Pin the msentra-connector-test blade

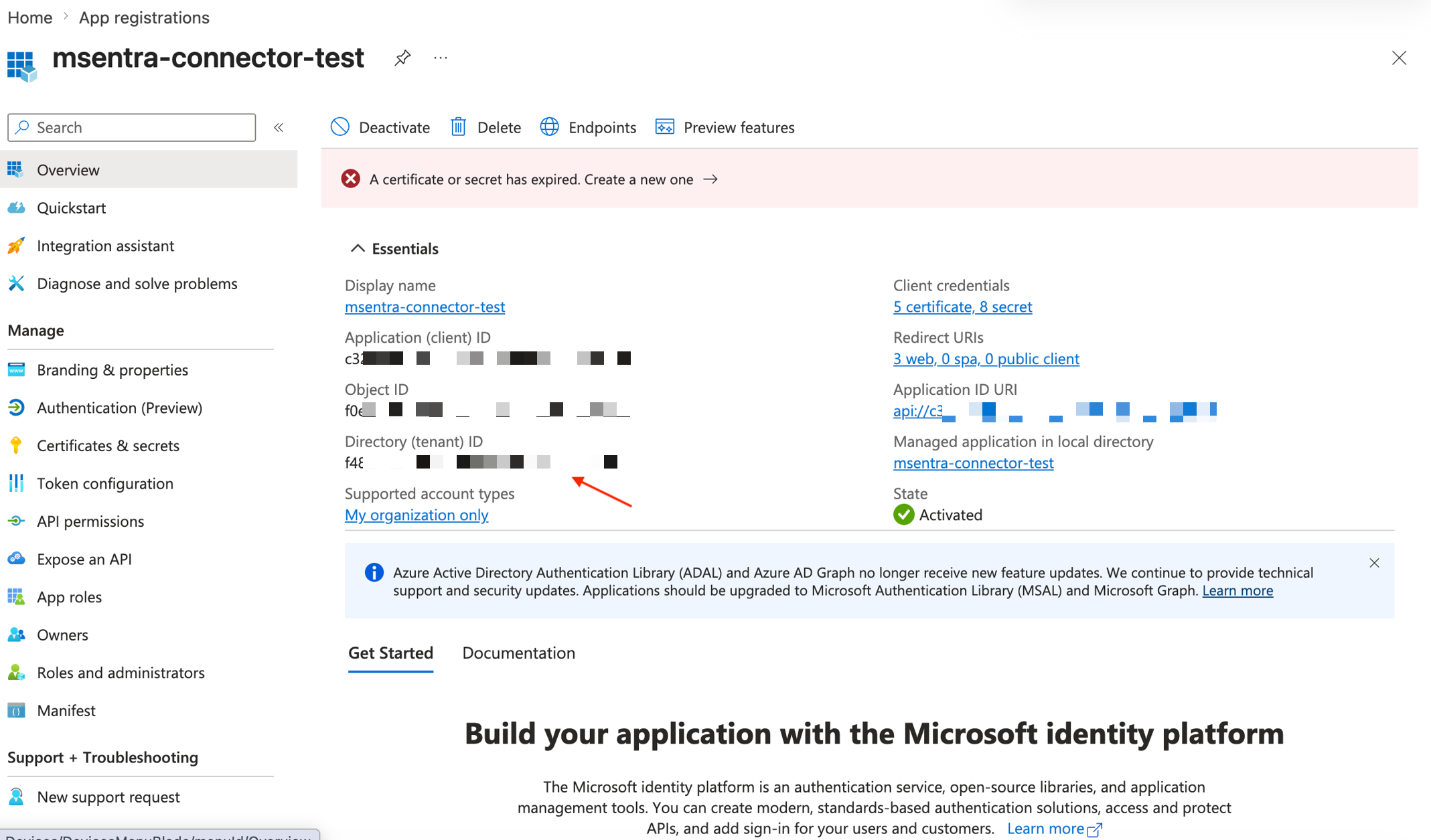402,58
